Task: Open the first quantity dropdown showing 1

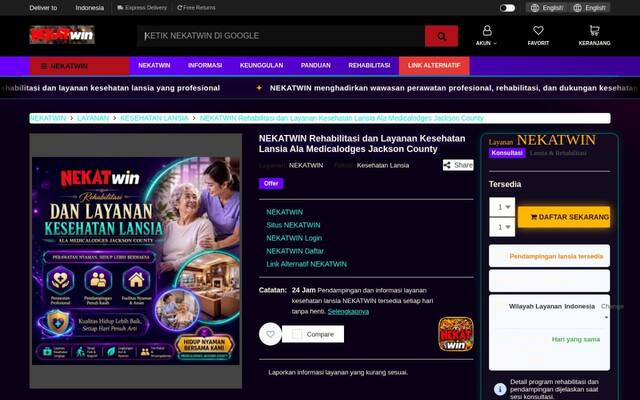Action: pyautogui.click(x=502, y=207)
